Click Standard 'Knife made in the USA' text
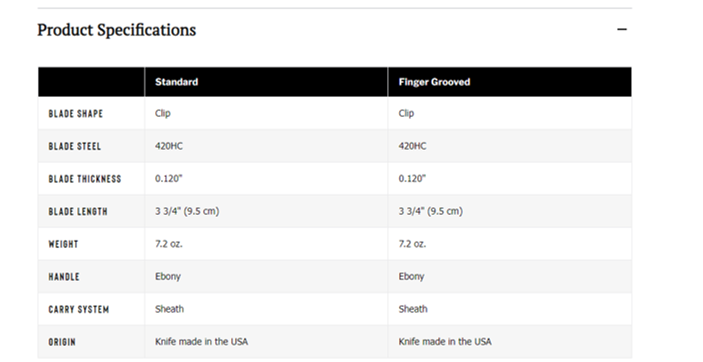 click(201, 342)
